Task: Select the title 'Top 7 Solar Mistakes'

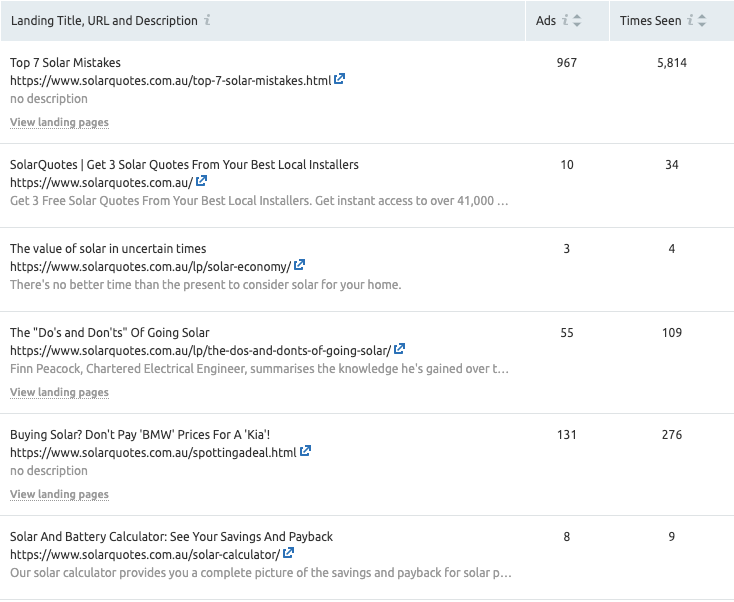Action: click(x=65, y=63)
